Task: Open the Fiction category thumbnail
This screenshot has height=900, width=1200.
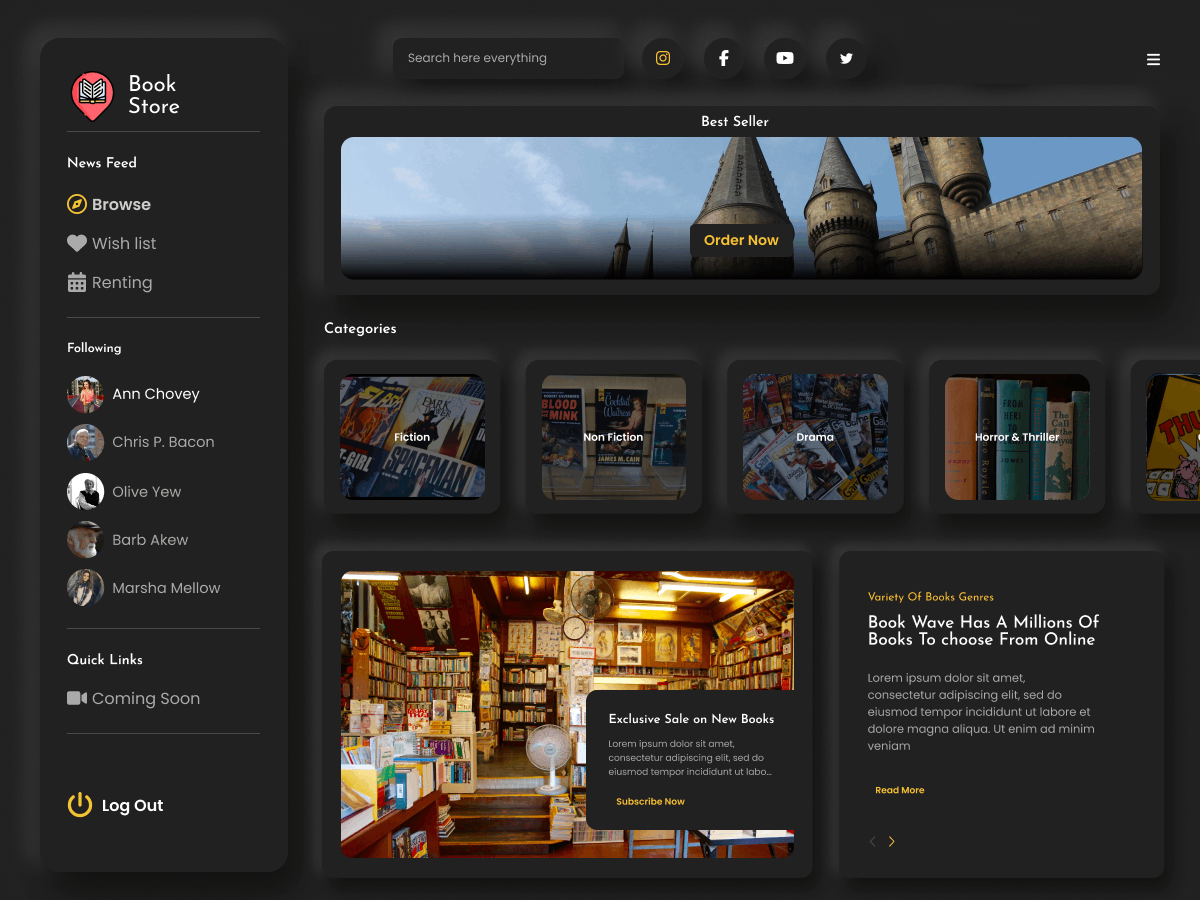Action: click(x=412, y=437)
